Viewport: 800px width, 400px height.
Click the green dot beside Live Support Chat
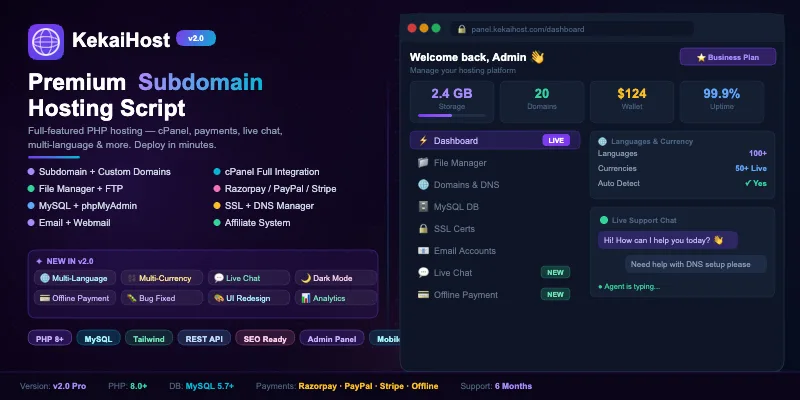coord(604,220)
